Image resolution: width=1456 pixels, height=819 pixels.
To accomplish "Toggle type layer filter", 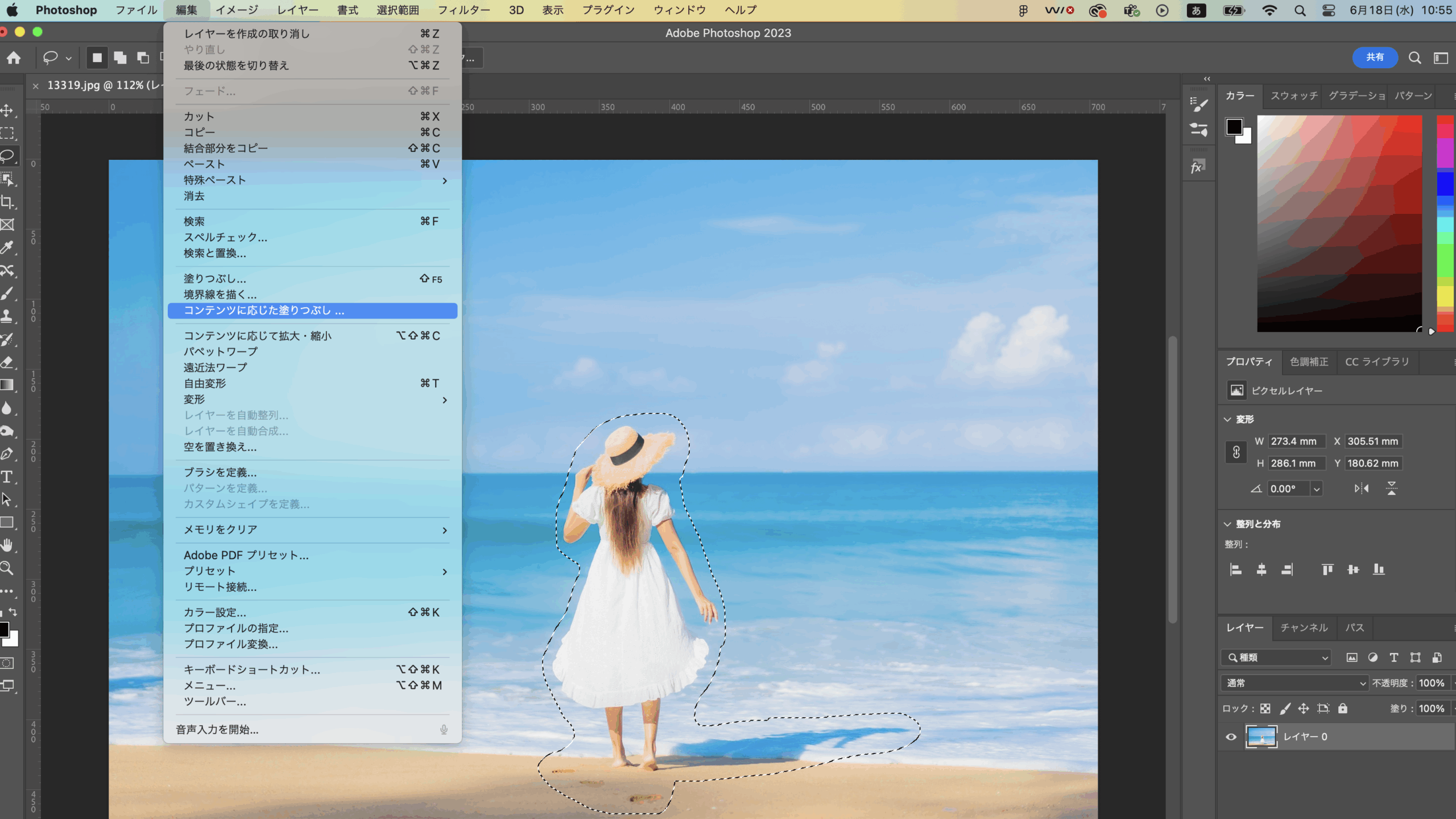I will (x=1394, y=657).
